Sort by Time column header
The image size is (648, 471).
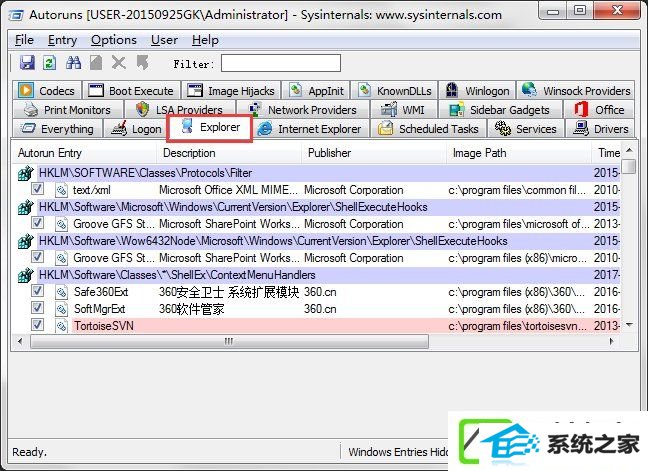click(x=607, y=153)
